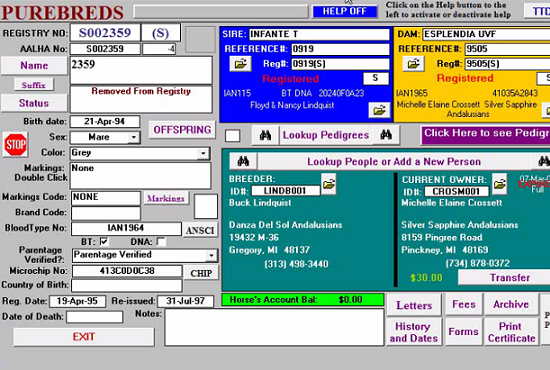Open the sire owner folder icon near Floyd & Nancy Lindquist
The height and width of the screenshot is (370, 550).
click(x=379, y=110)
